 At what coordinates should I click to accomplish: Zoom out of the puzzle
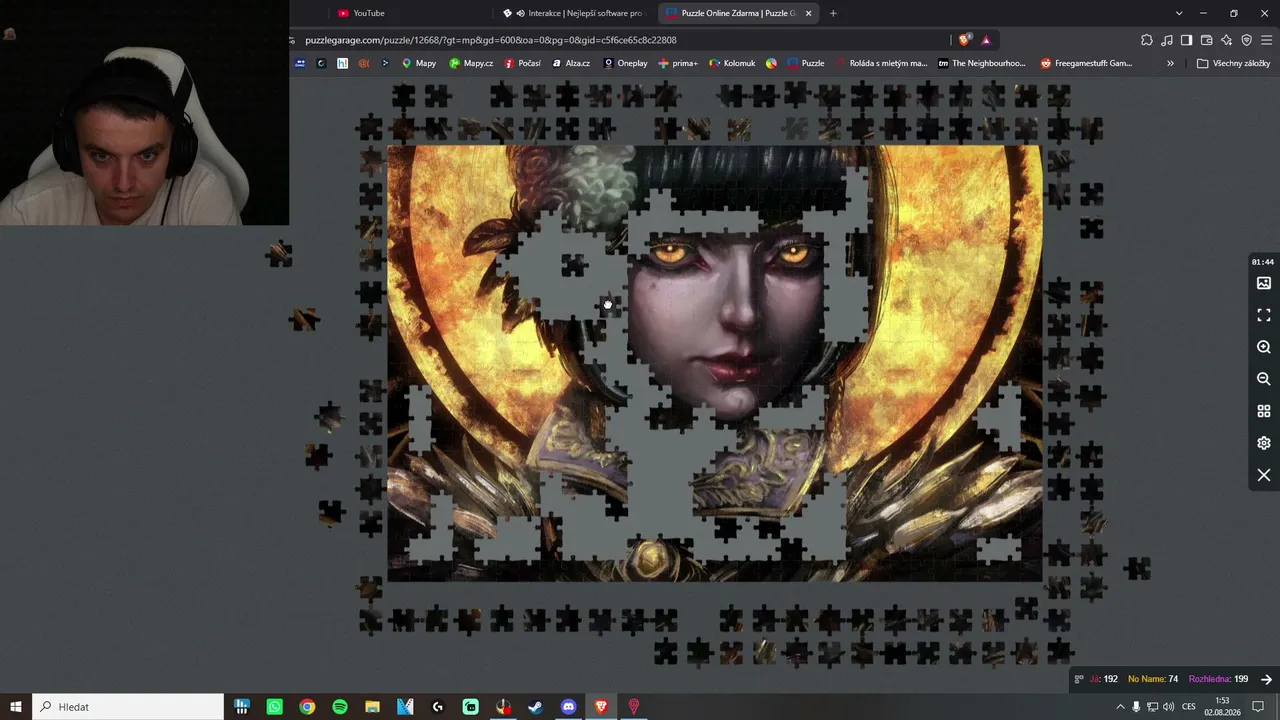pos(1264,379)
